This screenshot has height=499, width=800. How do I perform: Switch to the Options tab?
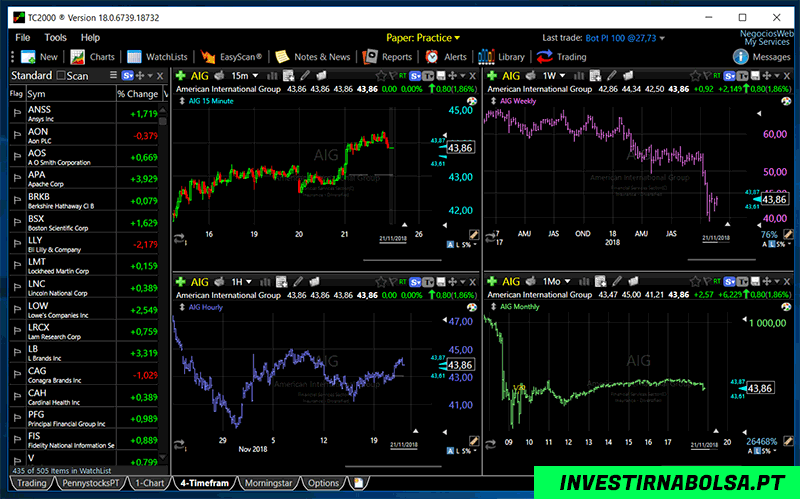point(323,483)
